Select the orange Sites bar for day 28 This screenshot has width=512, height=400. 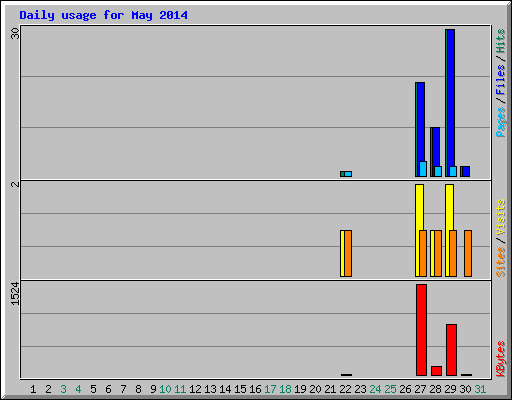[x=438, y=253]
